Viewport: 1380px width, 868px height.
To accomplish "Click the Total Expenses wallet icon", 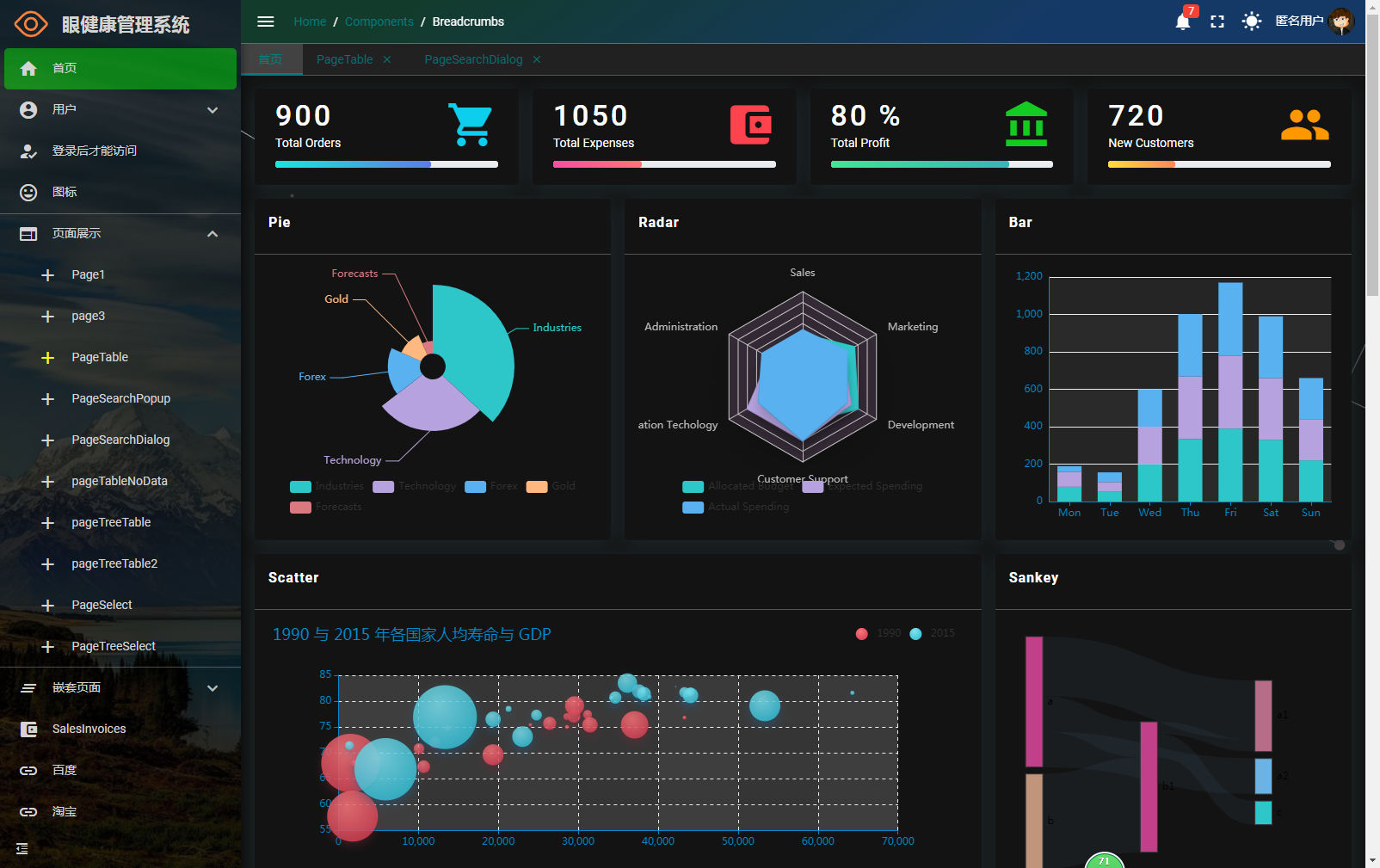I will (751, 125).
